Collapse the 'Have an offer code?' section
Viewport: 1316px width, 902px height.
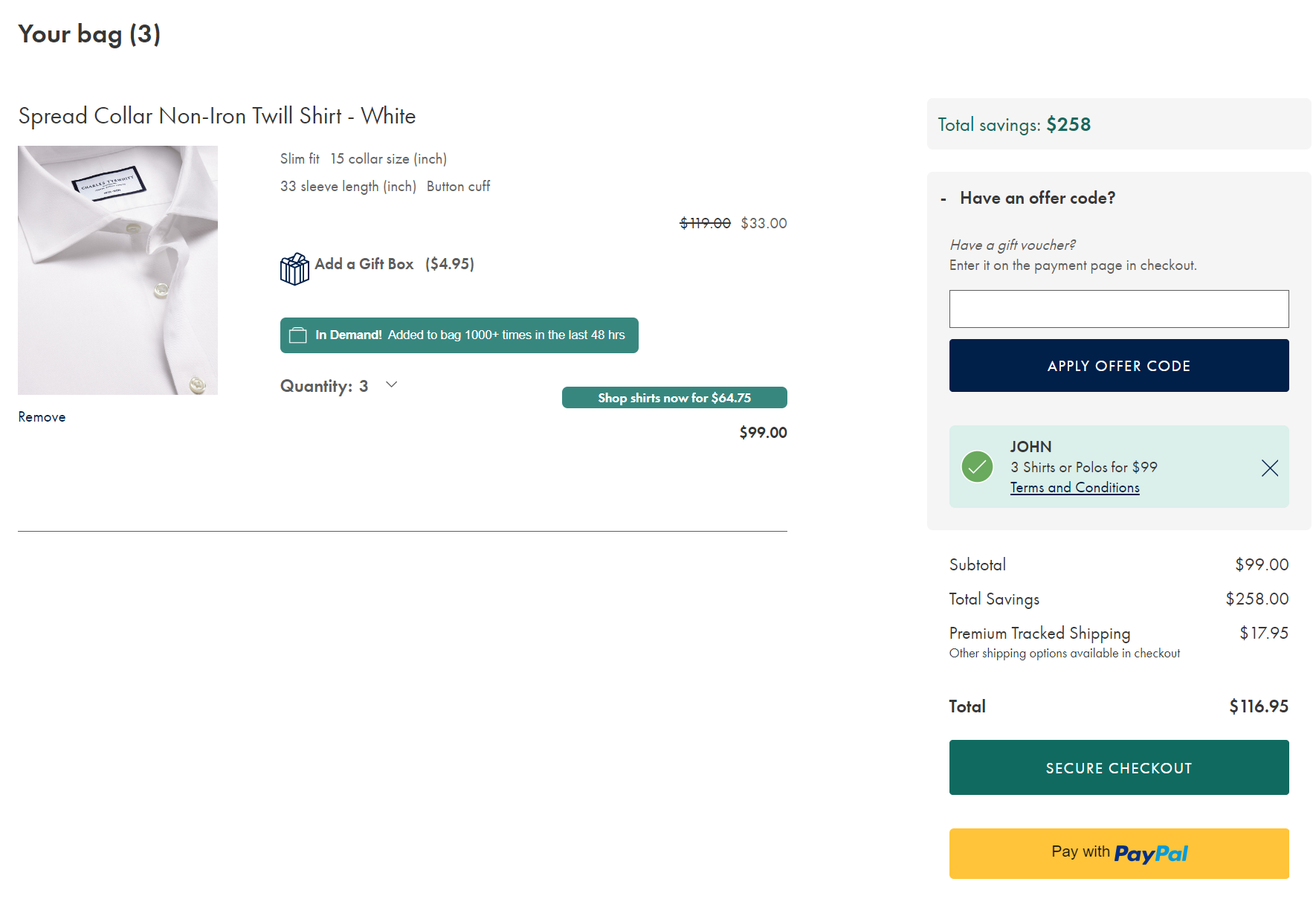pyautogui.click(x=944, y=199)
